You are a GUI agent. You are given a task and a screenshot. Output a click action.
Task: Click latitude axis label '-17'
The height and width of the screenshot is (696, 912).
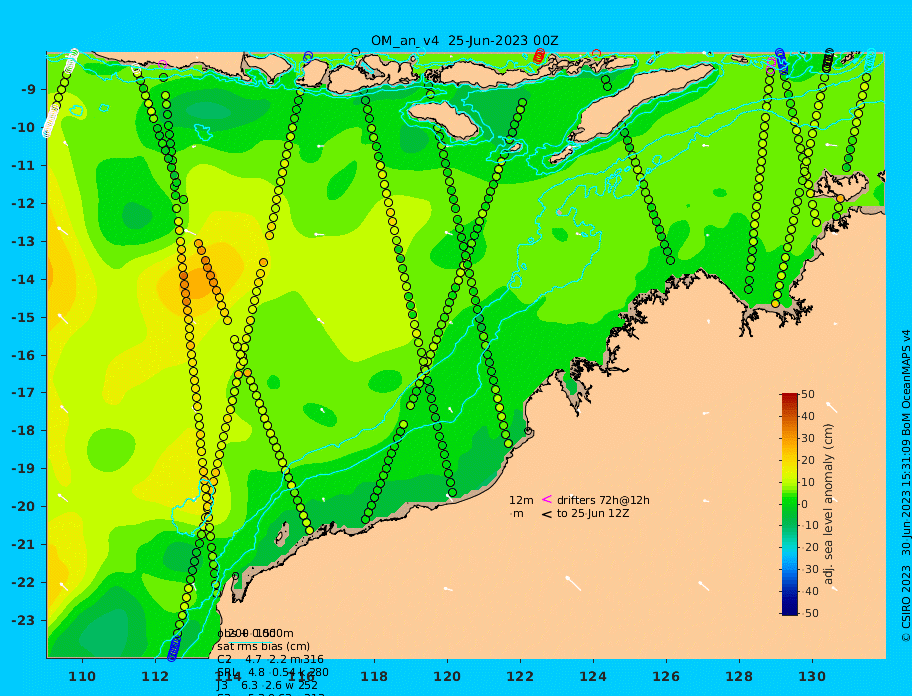[23, 393]
